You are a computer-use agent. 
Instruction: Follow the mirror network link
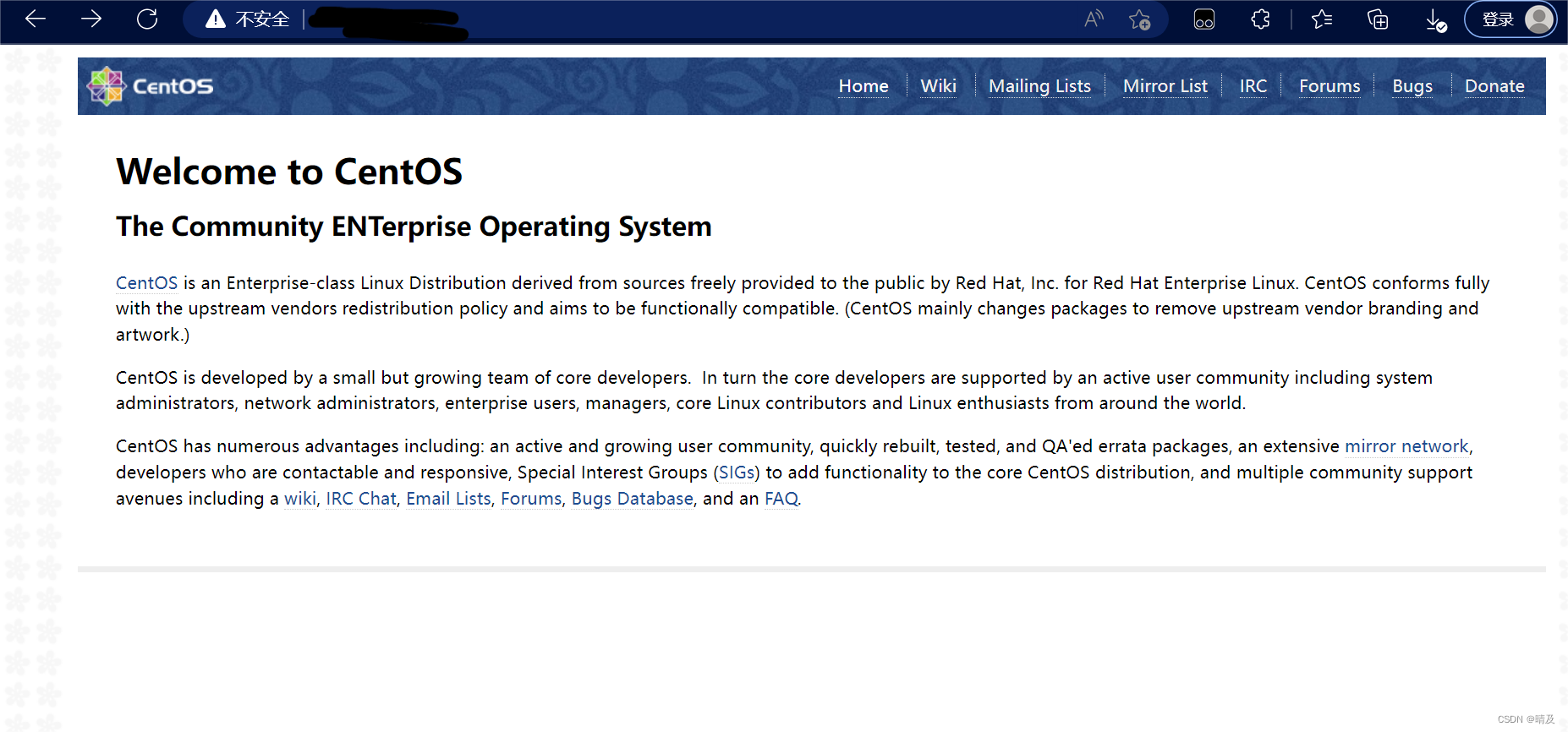[x=1406, y=446]
